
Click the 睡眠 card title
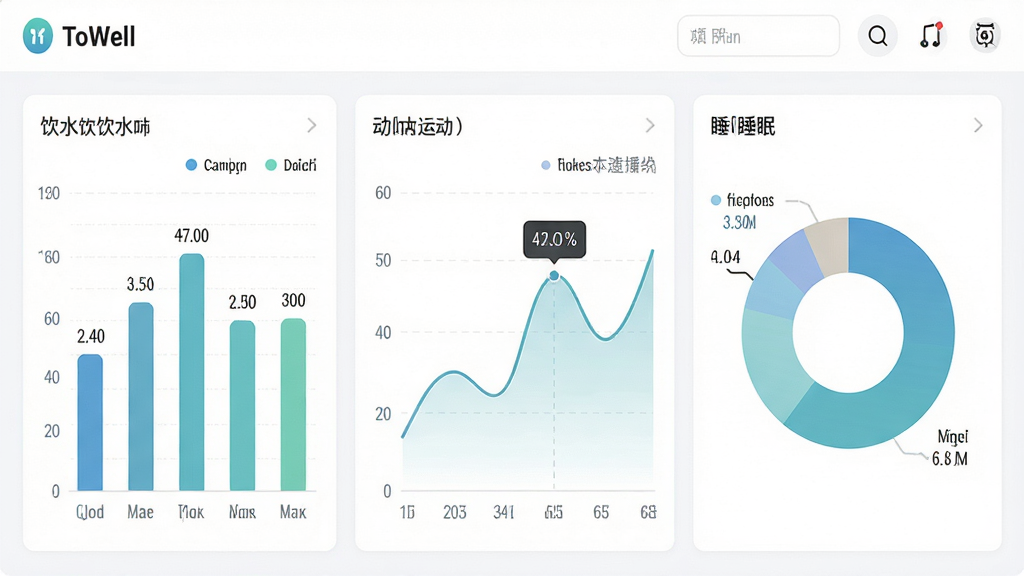click(x=743, y=126)
